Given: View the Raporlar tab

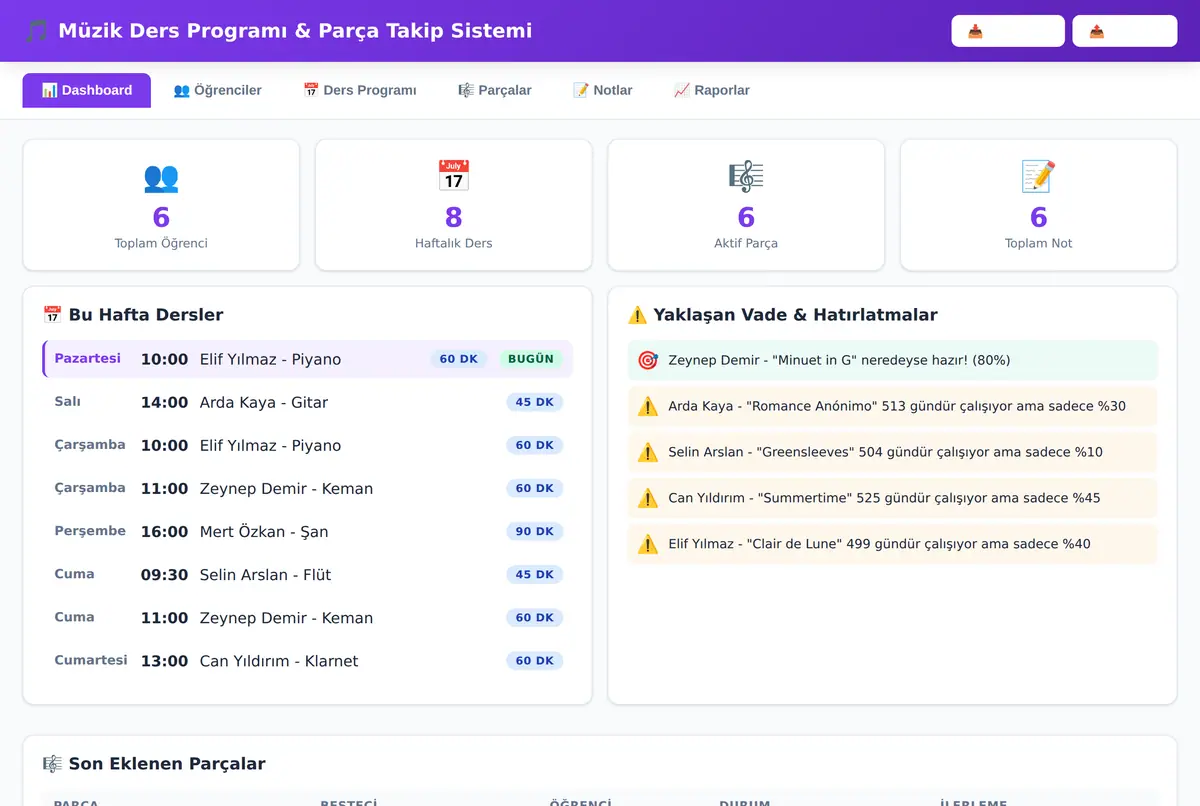Looking at the screenshot, I should click(x=711, y=90).
